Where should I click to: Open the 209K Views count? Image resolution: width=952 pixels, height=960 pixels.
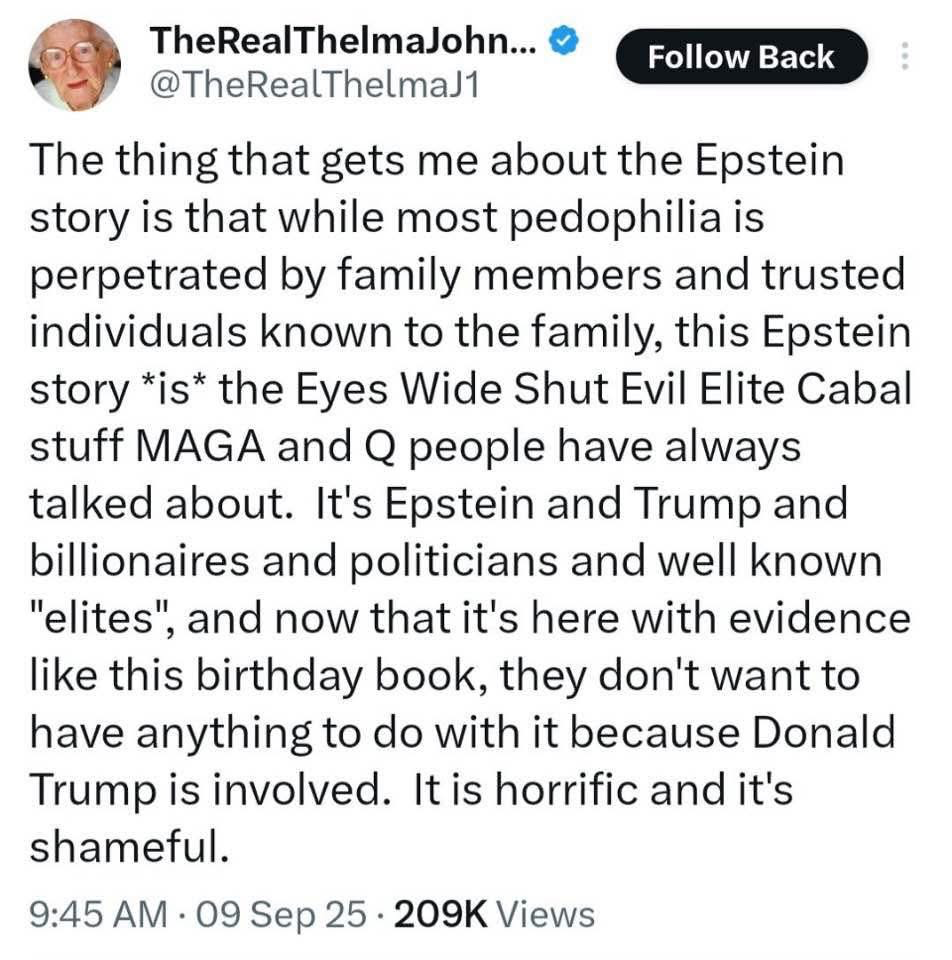click(x=495, y=914)
